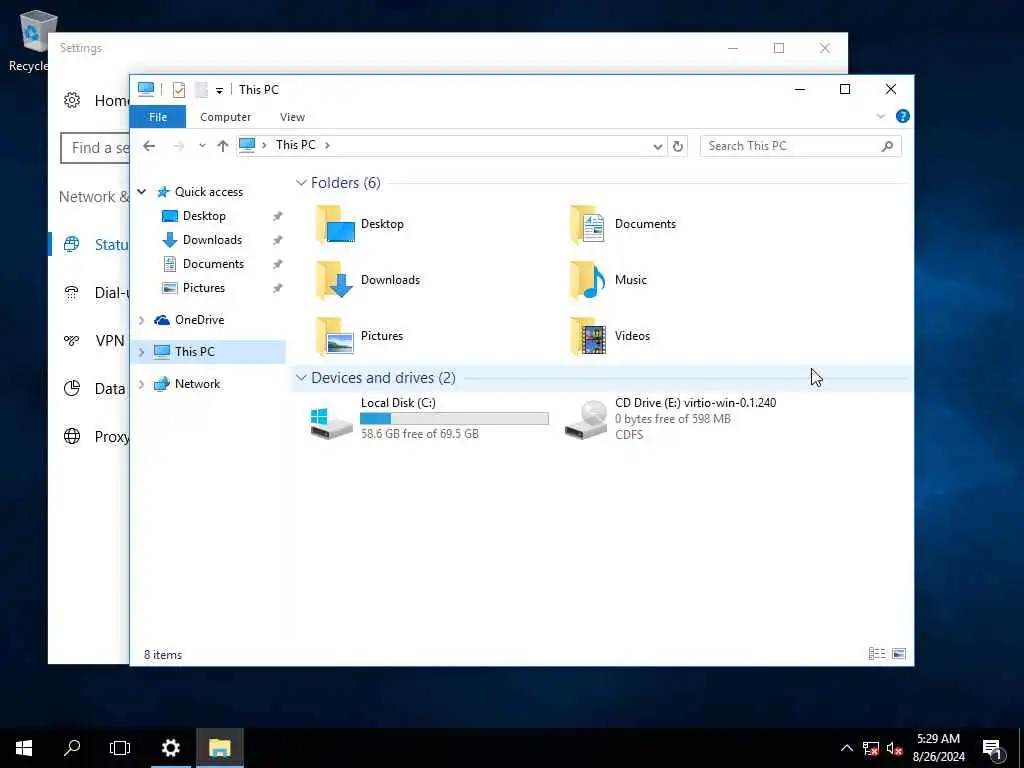Click muted volume tray icon
This screenshot has height=768, width=1024.
894,749
